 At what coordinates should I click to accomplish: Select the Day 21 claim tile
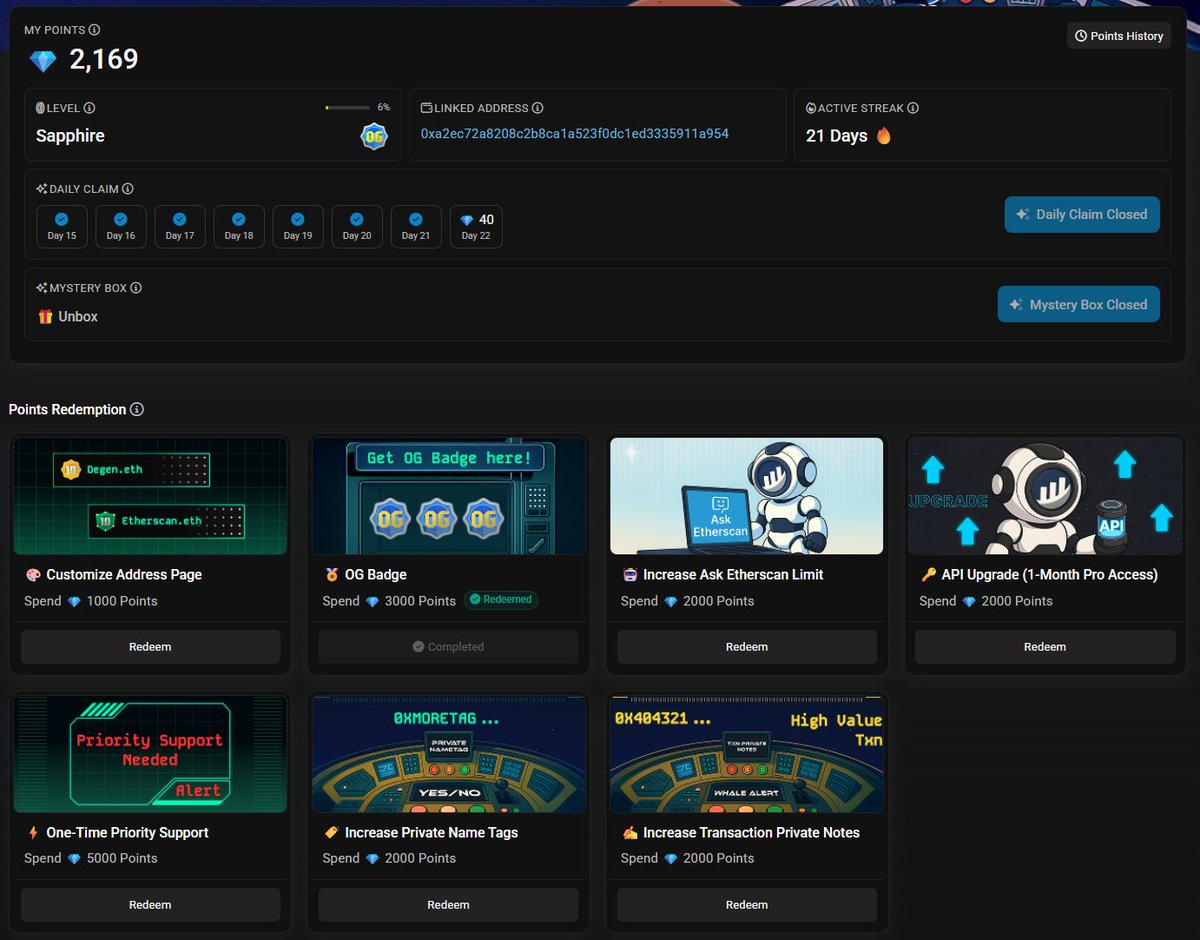[x=416, y=226]
